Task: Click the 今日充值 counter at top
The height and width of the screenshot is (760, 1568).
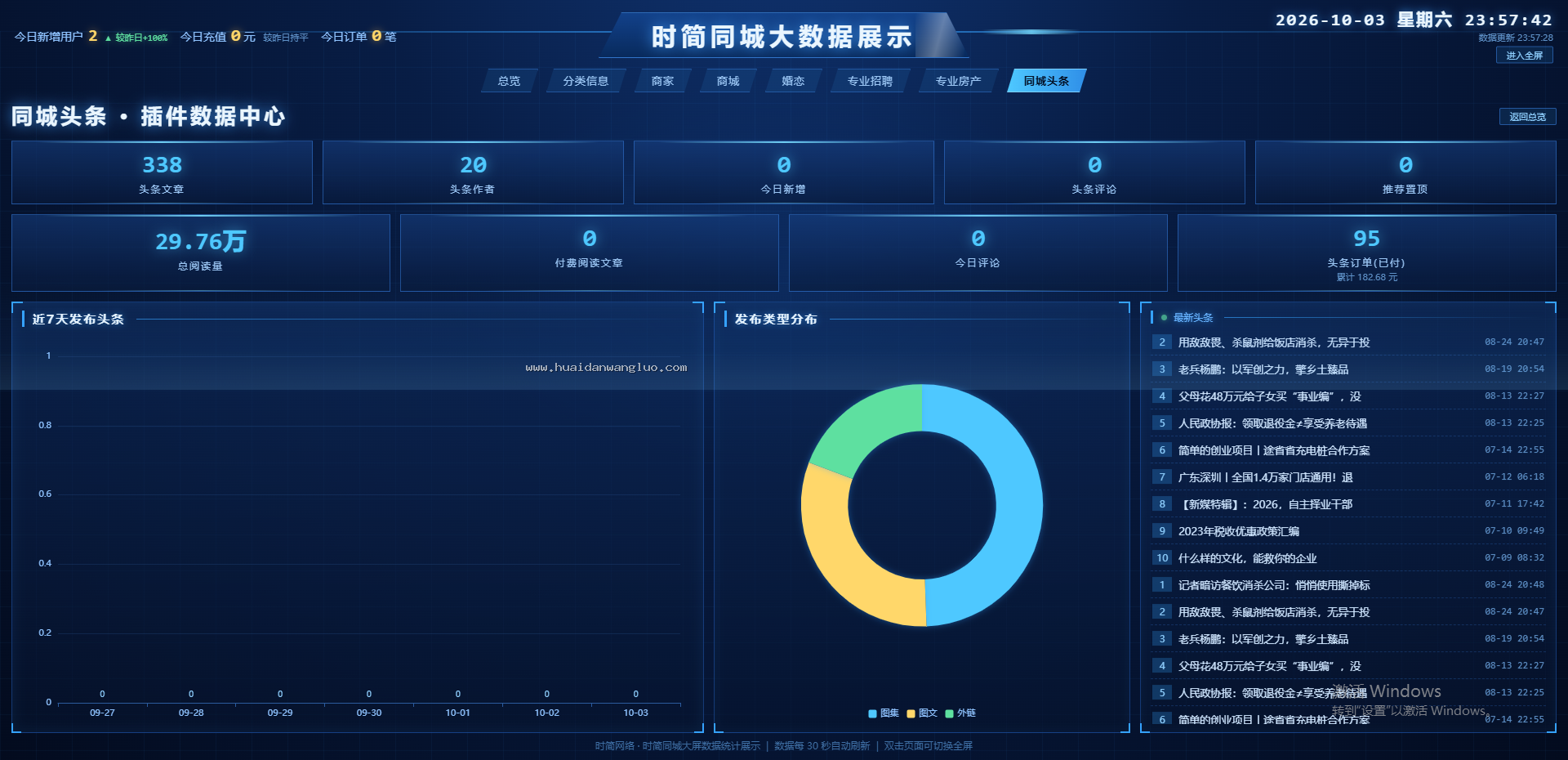Action: coord(244,37)
